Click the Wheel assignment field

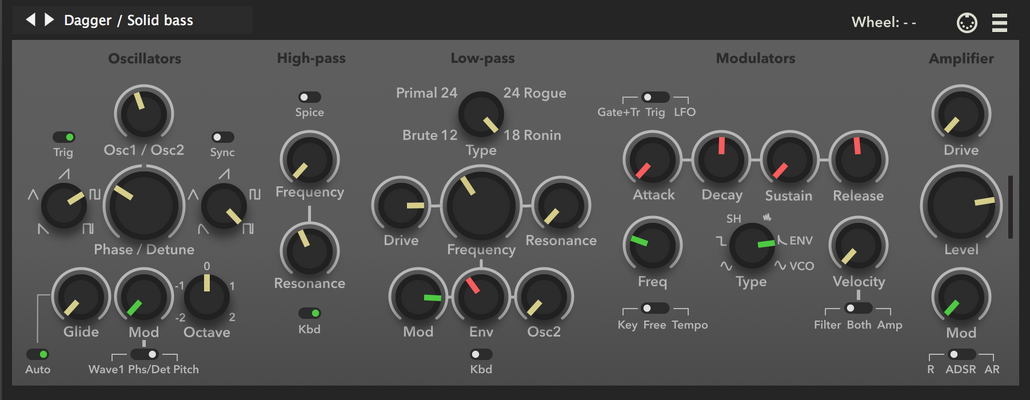(x=884, y=23)
